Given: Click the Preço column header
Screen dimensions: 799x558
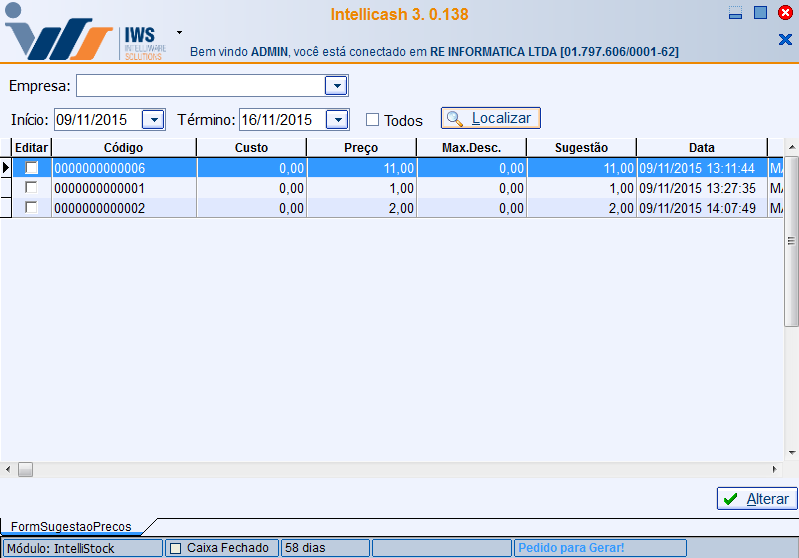Looking at the screenshot, I should click(x=361, y=148).
